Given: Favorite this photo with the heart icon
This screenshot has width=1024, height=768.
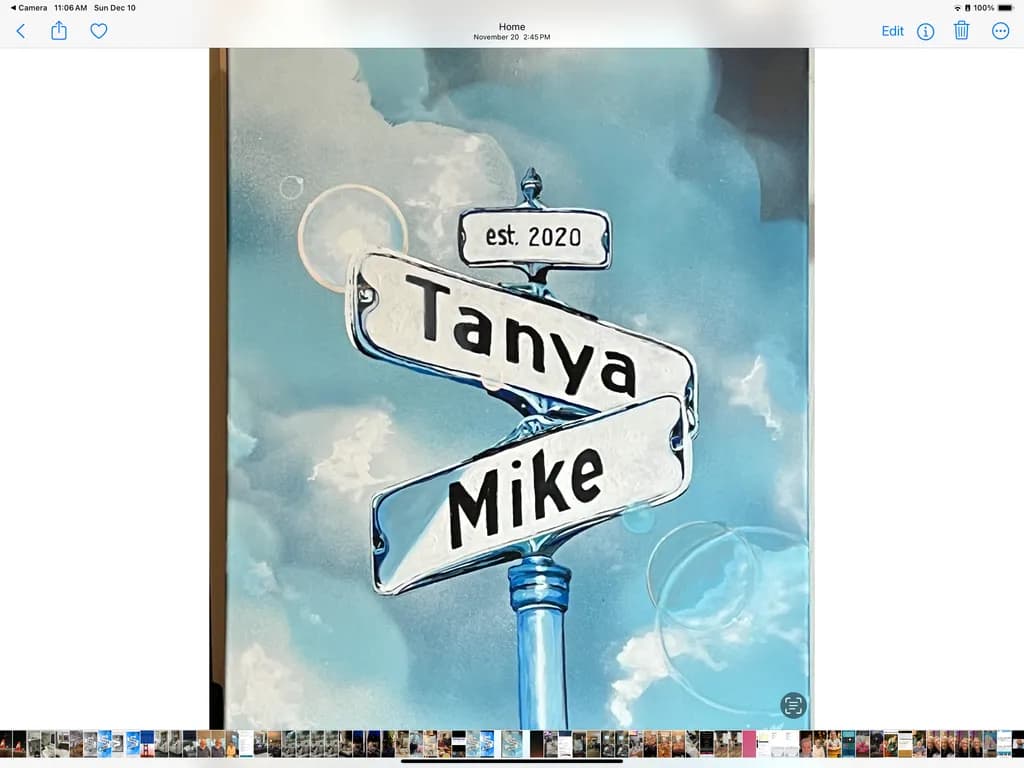Looking at the screenshot, I should (x=99, y=31).
